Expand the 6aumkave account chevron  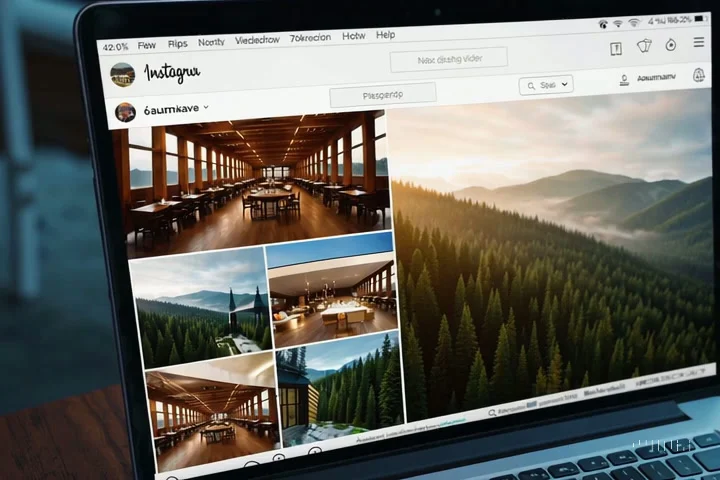pyautogui.click(x=206, y=107)
